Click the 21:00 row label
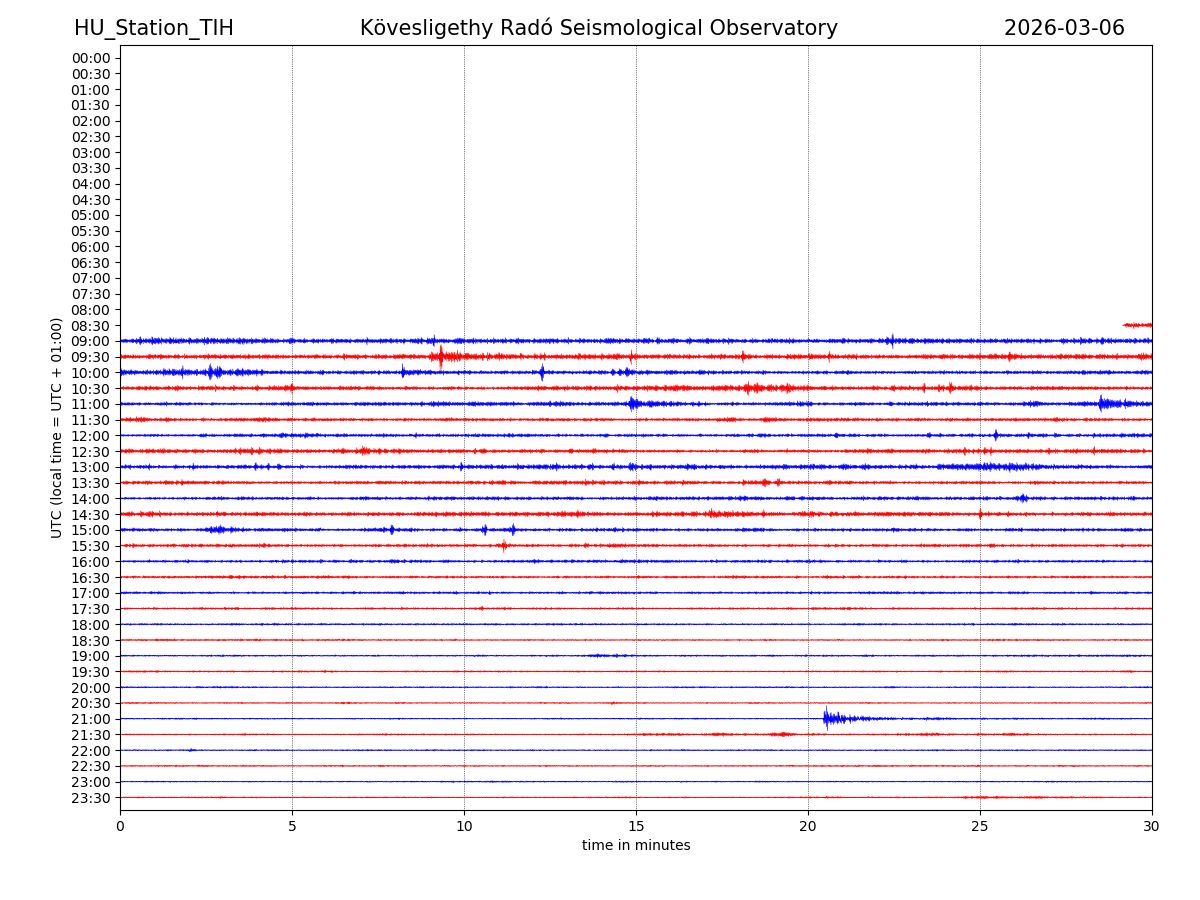 pos(91,719)
